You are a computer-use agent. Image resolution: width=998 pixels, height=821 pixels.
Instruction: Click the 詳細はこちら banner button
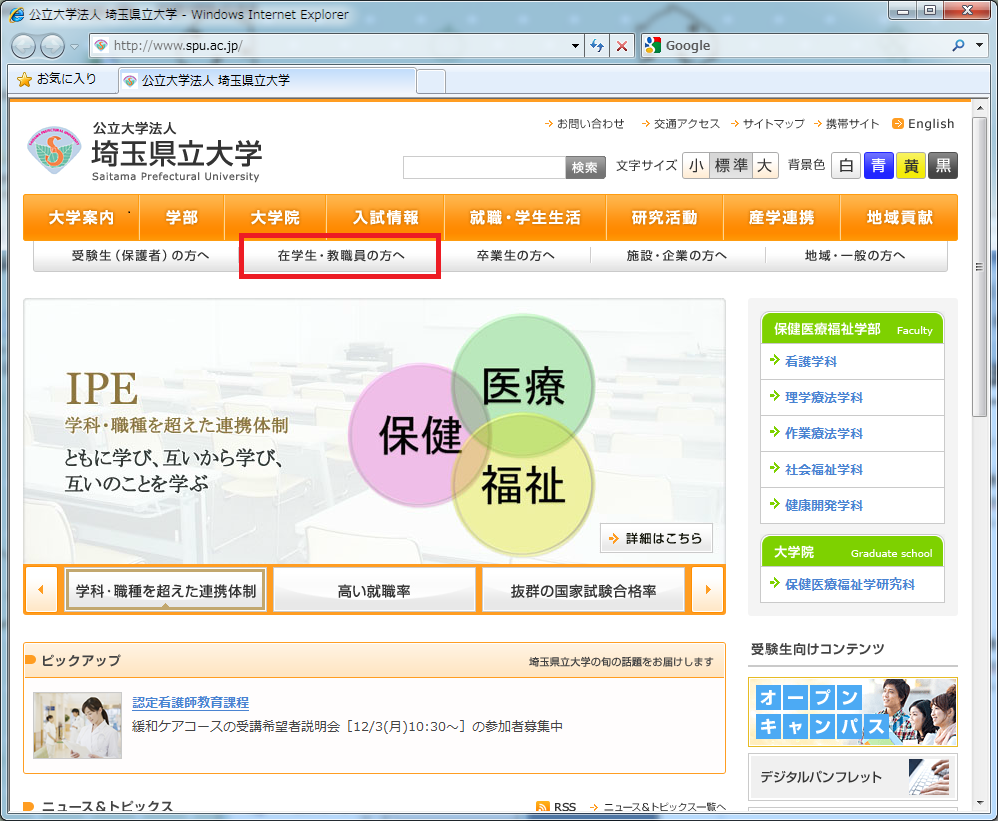(656, 538)
